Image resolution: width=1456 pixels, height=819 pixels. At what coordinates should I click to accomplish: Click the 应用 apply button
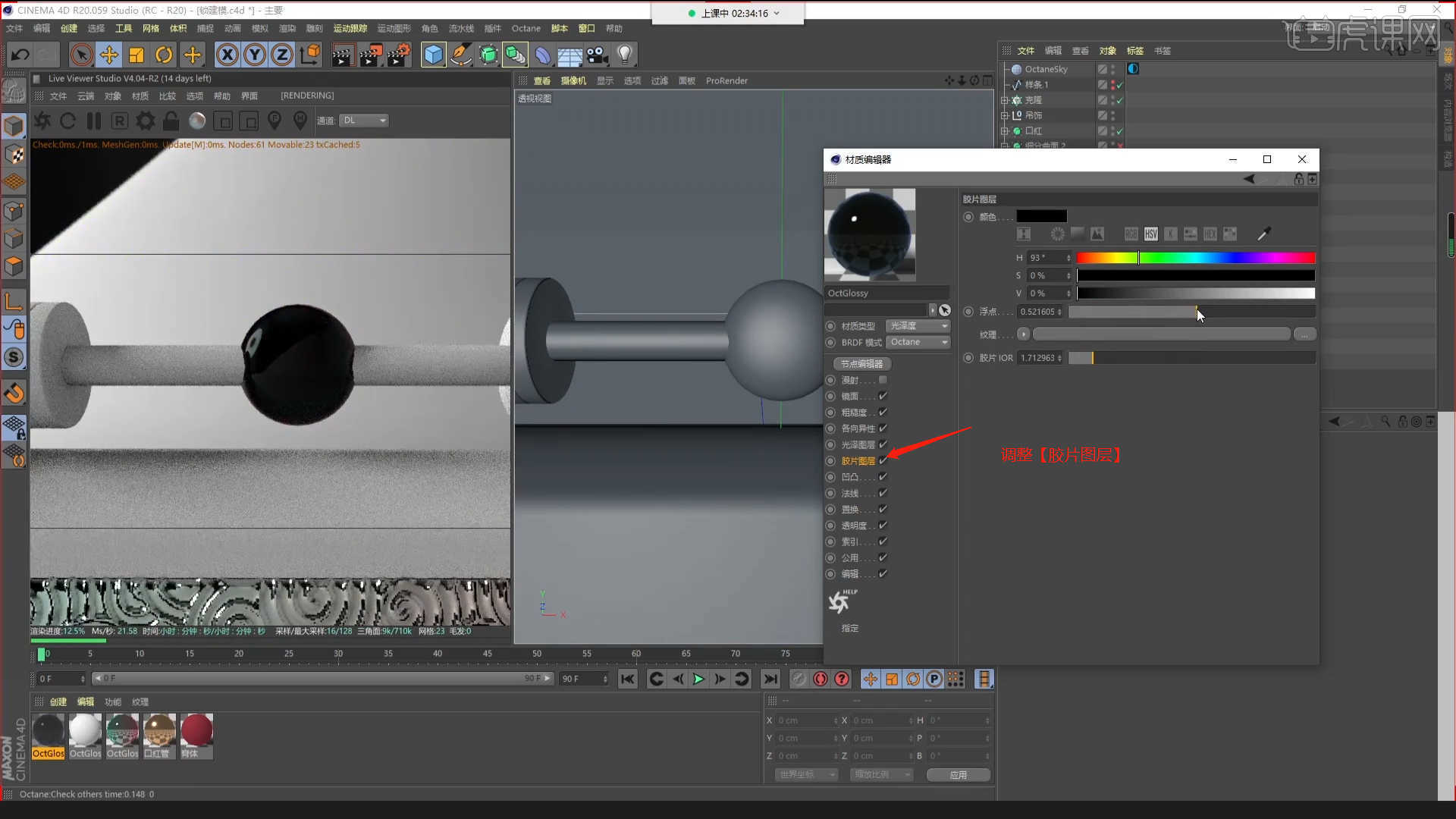pos(959,775)
